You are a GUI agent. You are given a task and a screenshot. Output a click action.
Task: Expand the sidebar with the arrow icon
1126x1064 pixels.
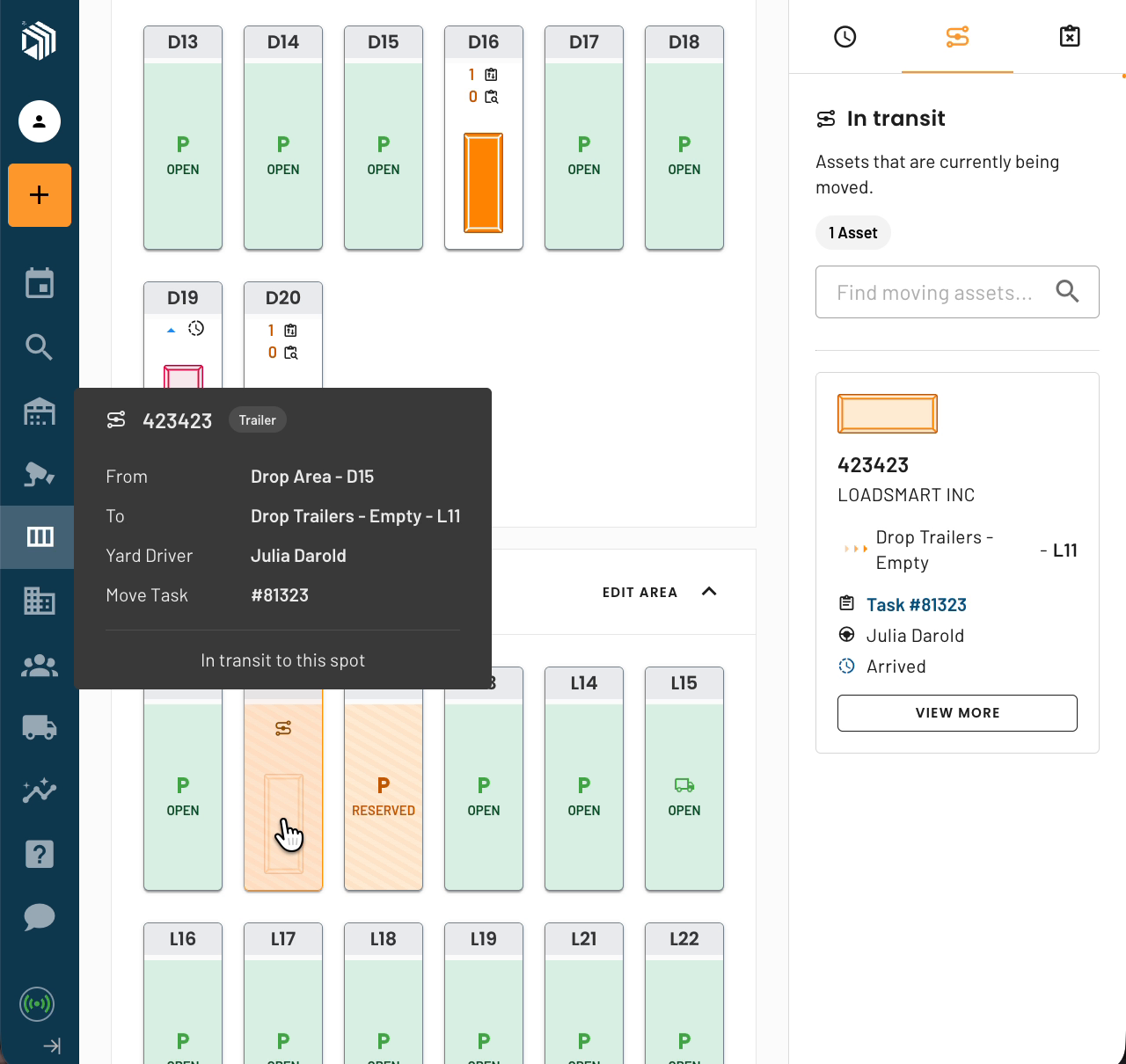53,1046
